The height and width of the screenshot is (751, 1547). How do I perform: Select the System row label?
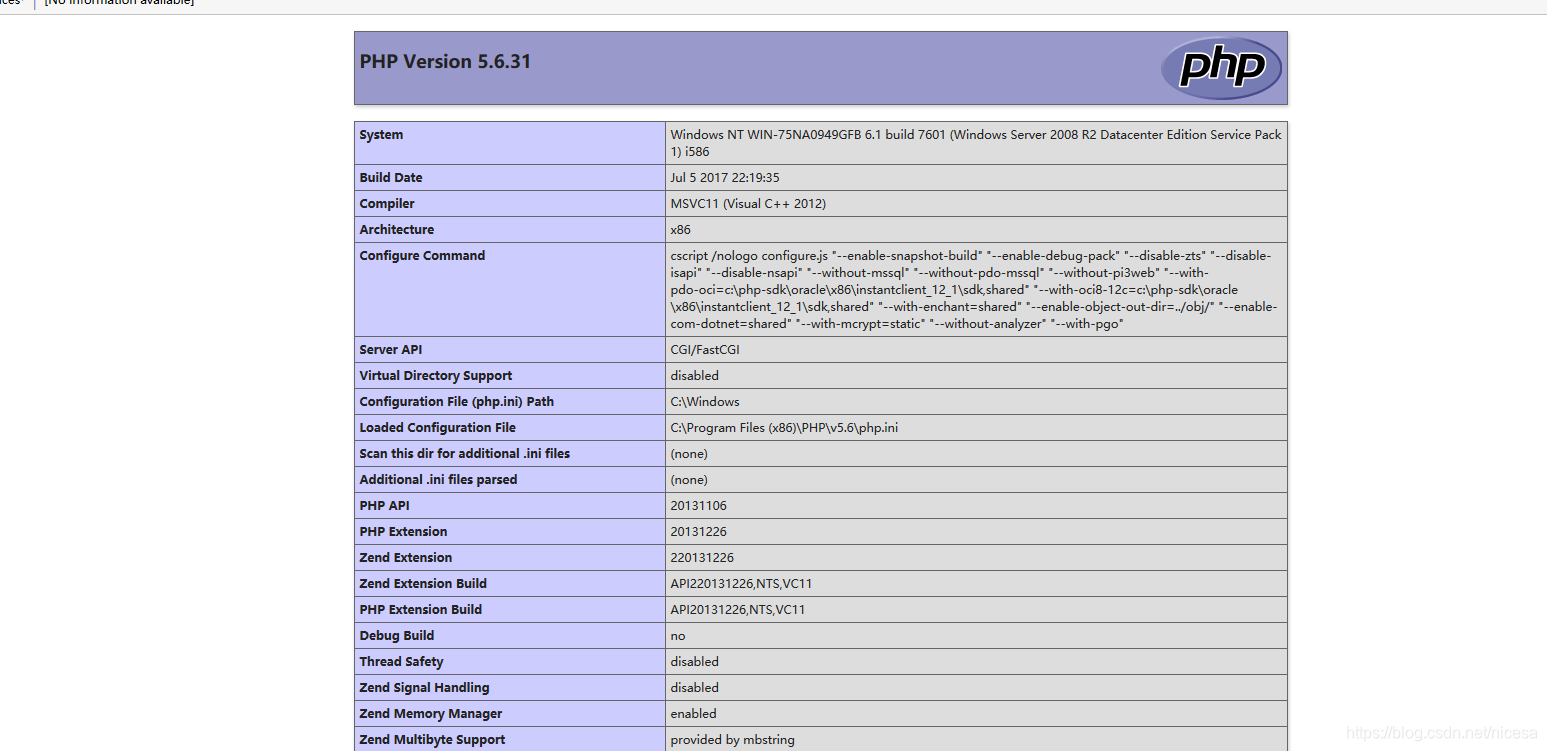click(381, 135)
